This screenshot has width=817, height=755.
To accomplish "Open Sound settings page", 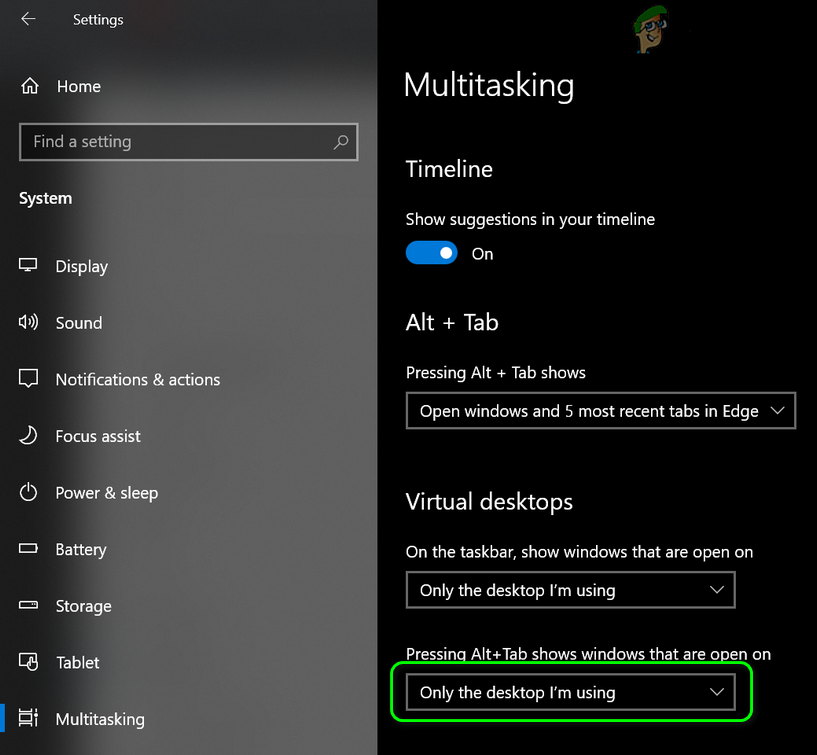I will point(79,323).
